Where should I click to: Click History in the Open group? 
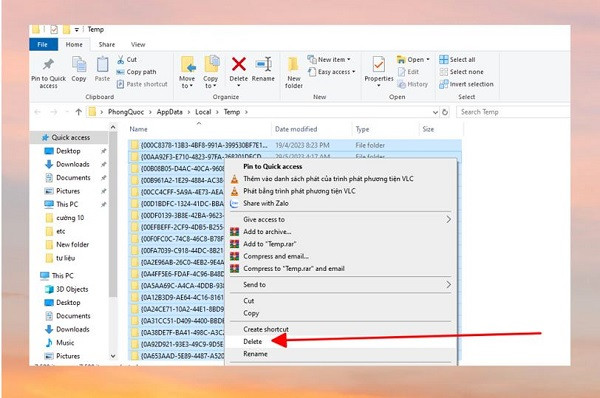[412, 84]
